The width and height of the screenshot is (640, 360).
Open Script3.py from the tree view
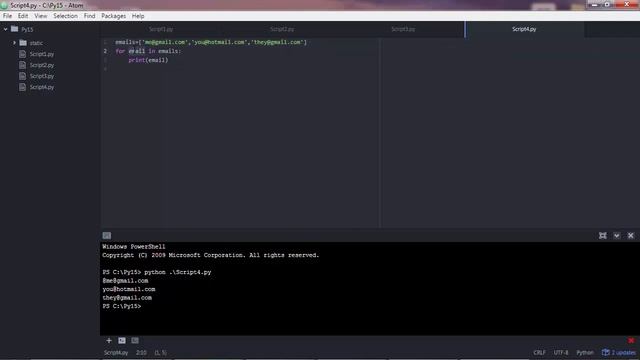tap(42, 76)
